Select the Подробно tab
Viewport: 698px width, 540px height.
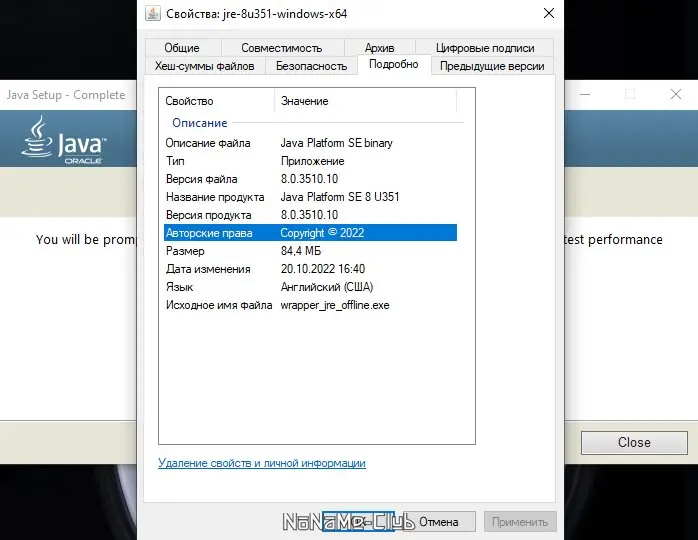(x=394, y=65)
